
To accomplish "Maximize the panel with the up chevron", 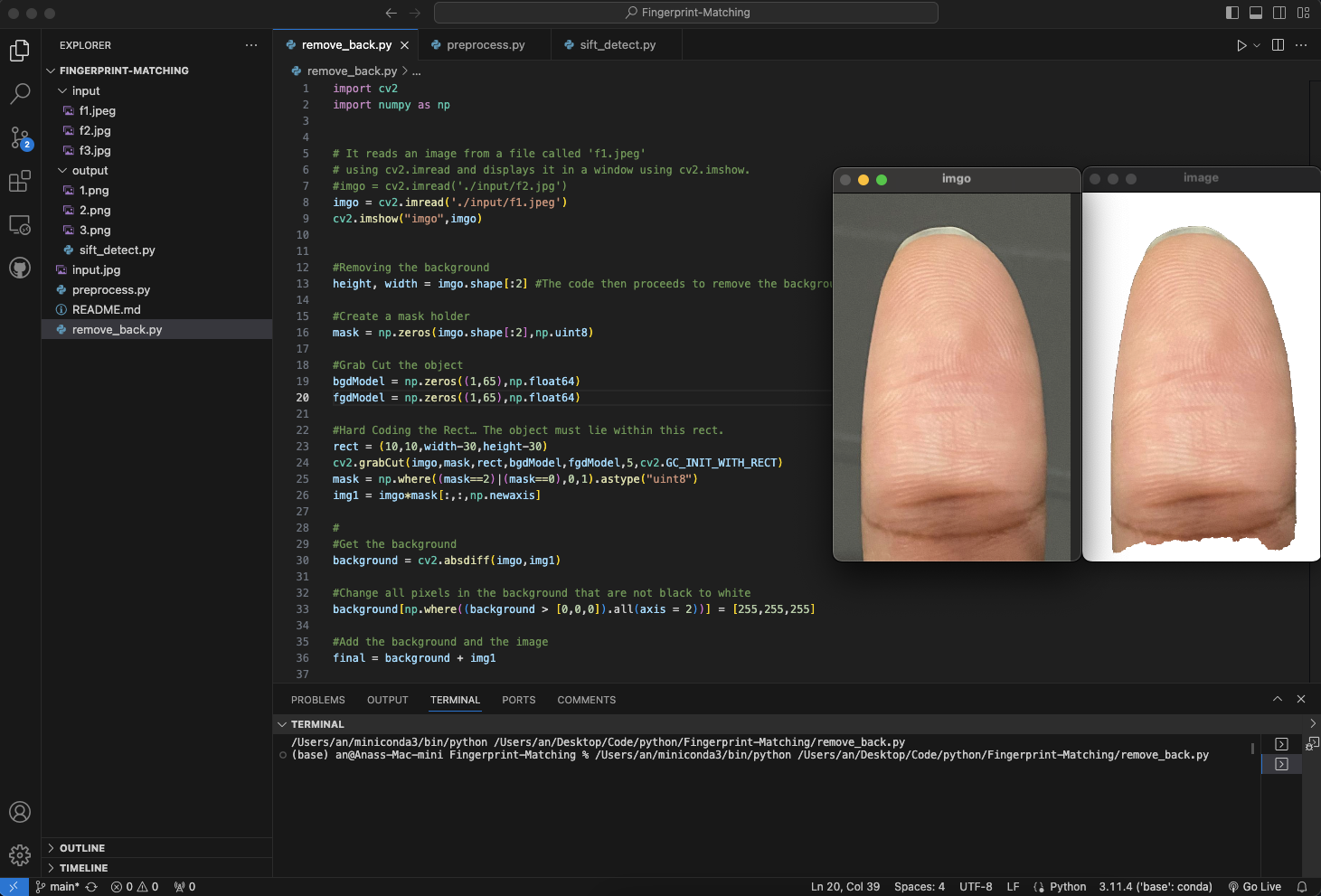I will (x=1278, y=699).
